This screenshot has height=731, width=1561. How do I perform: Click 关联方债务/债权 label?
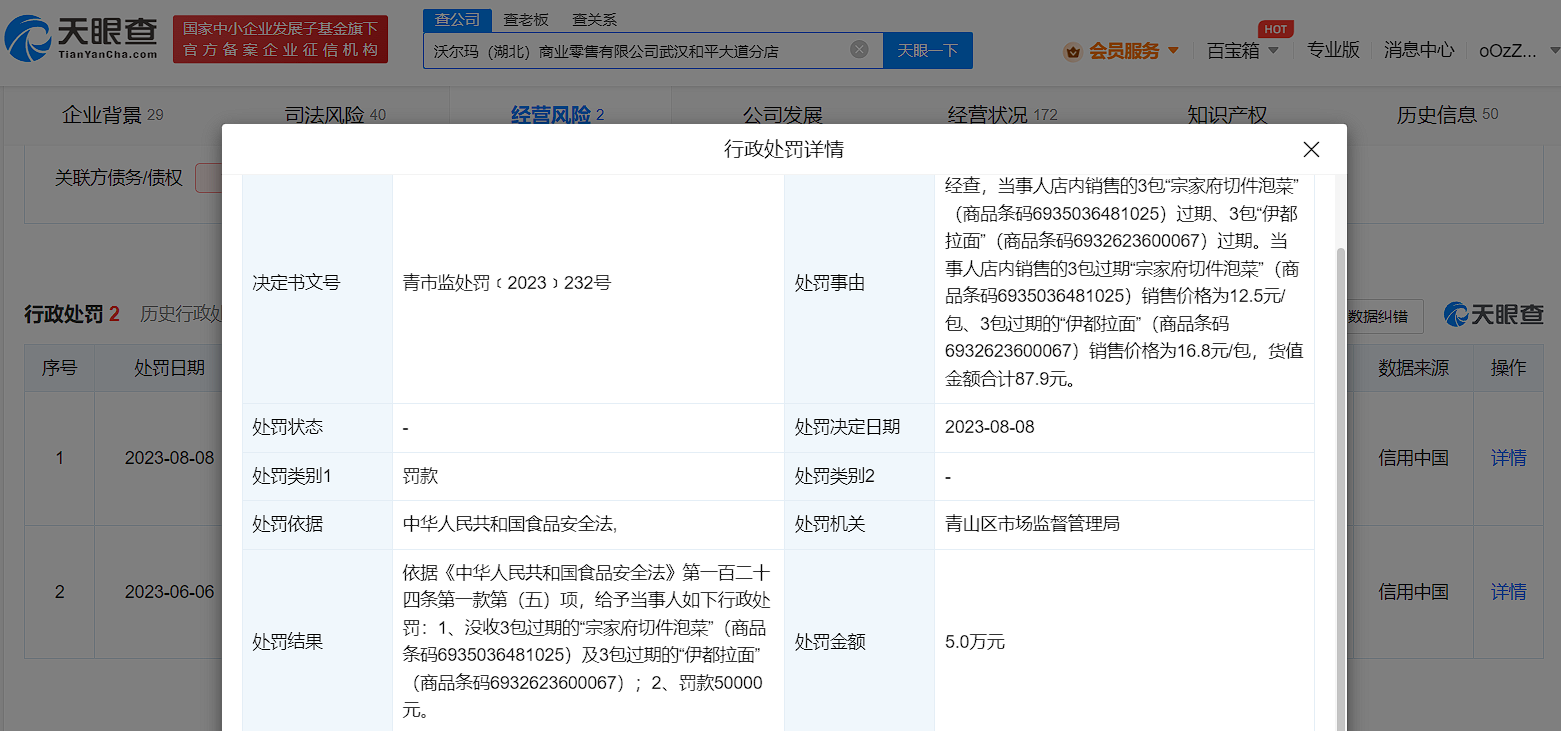tap(119, 178)
